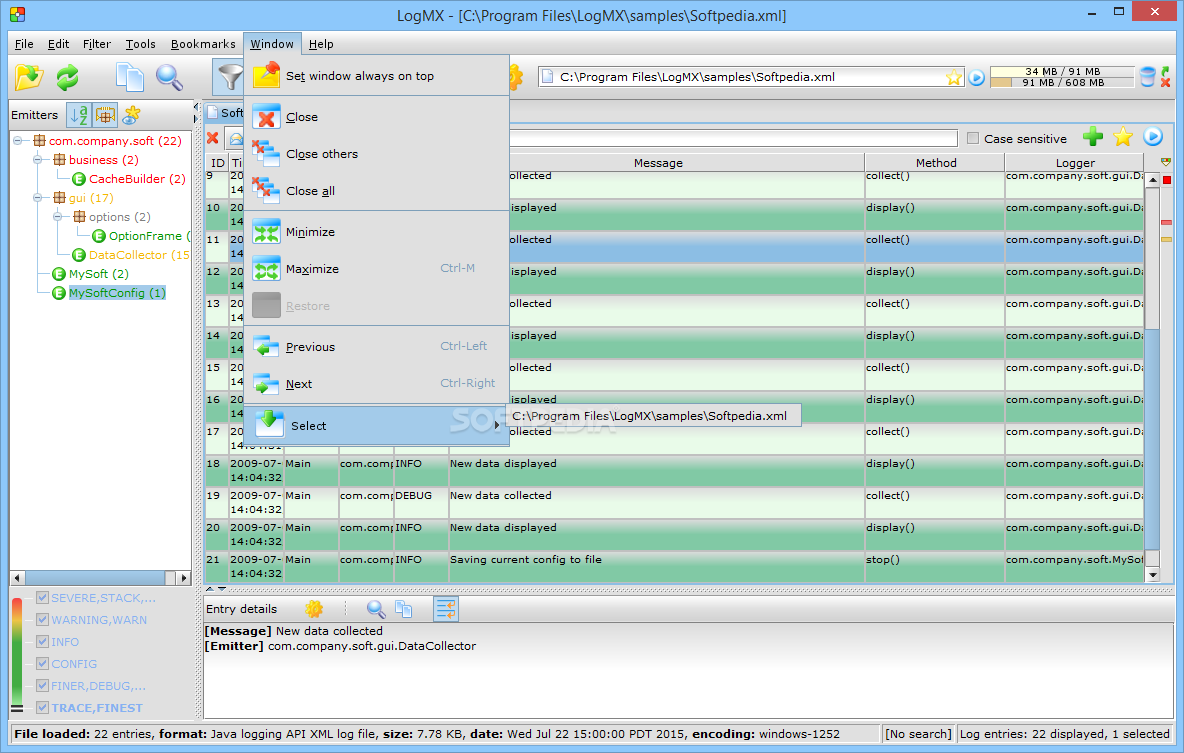Choose Previous in the Window menu
Screen dimensions: 1184x753
point(376,347)
